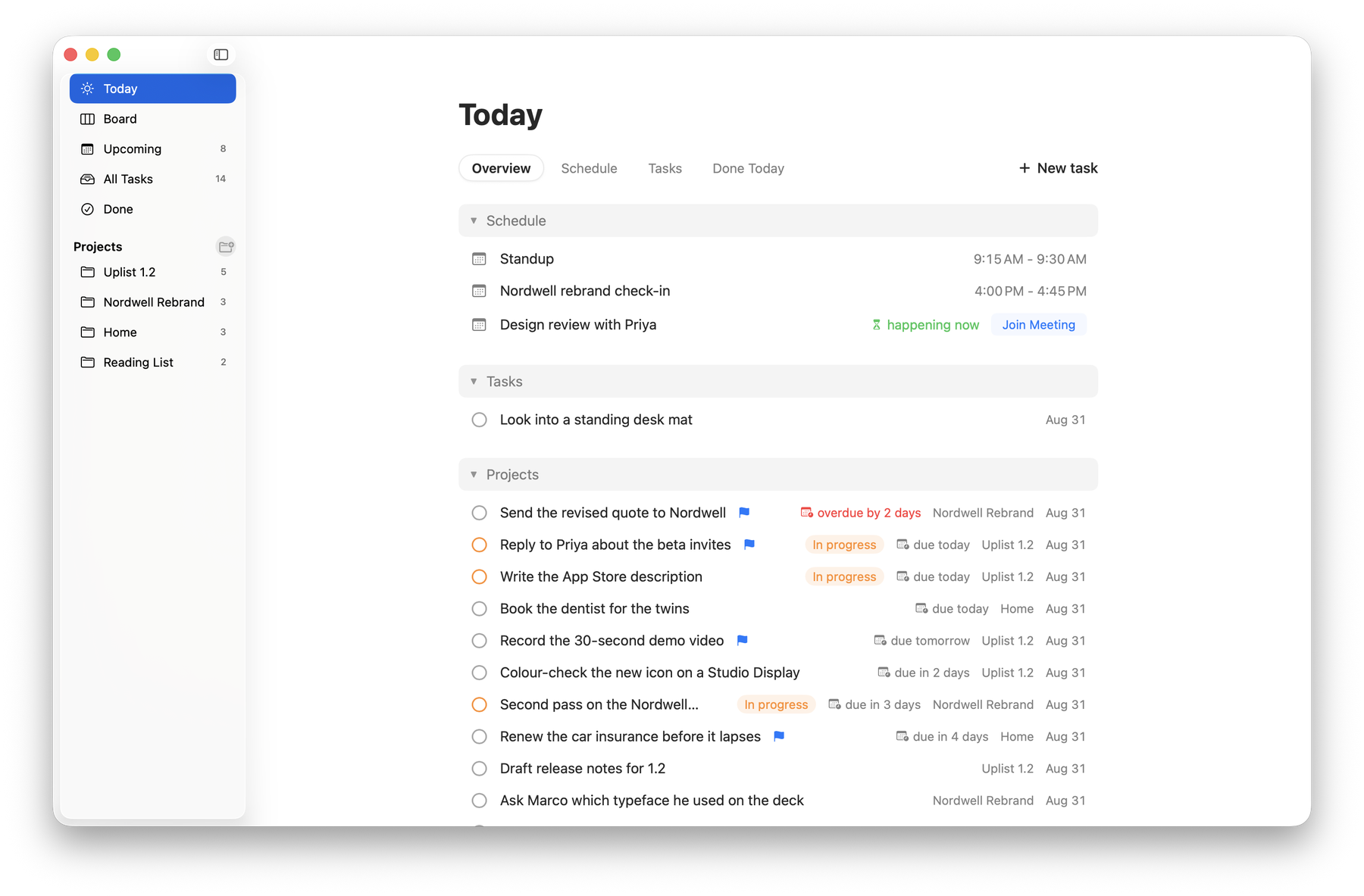Show the Done Today tab

click(x=748, y=168)
